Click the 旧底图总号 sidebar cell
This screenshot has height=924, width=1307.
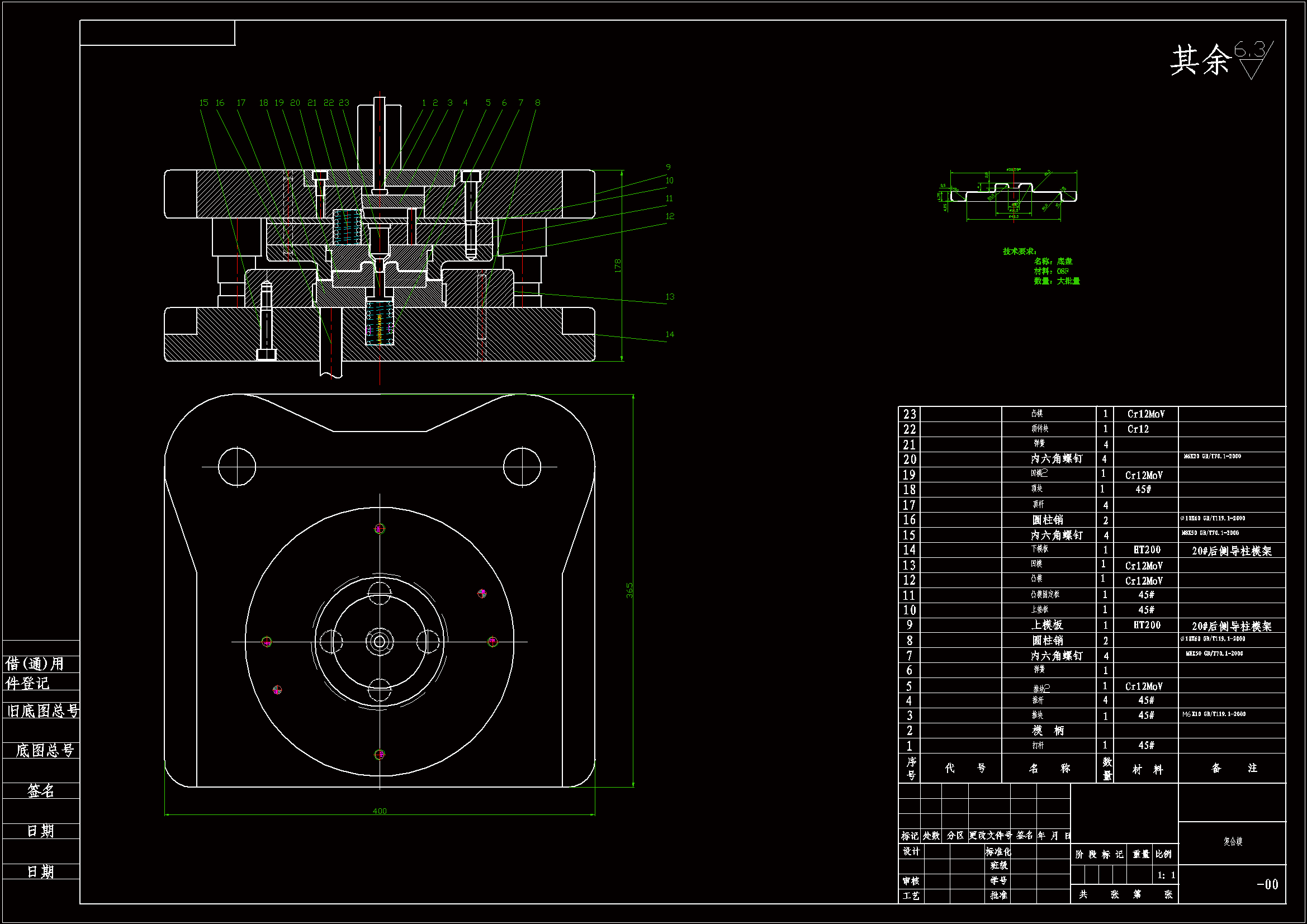click(42, 710)
